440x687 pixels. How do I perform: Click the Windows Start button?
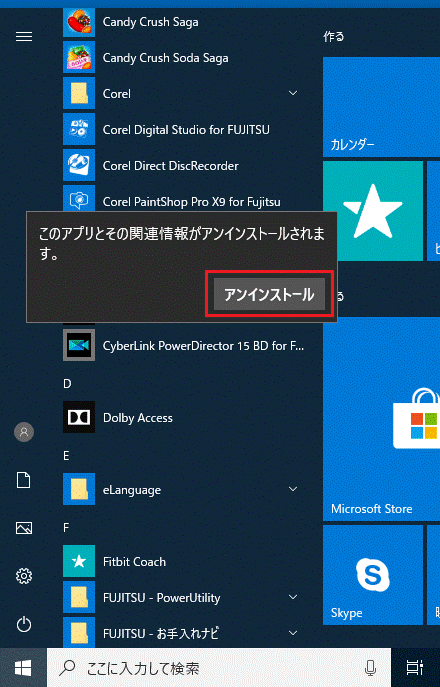[x=23, y=668]
